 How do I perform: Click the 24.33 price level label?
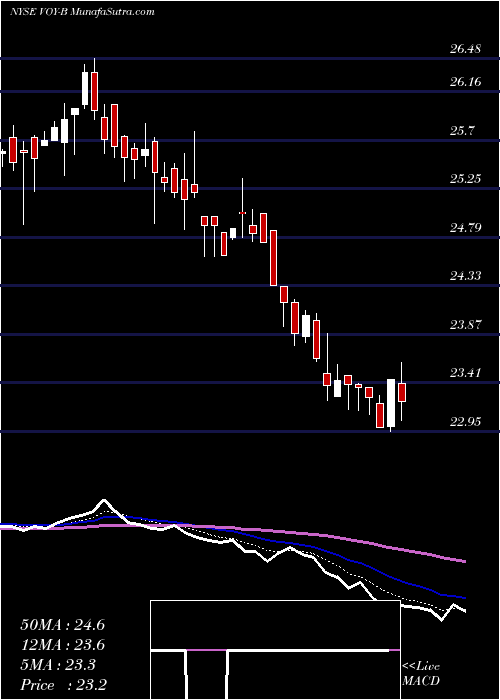(x=466, y=276)
